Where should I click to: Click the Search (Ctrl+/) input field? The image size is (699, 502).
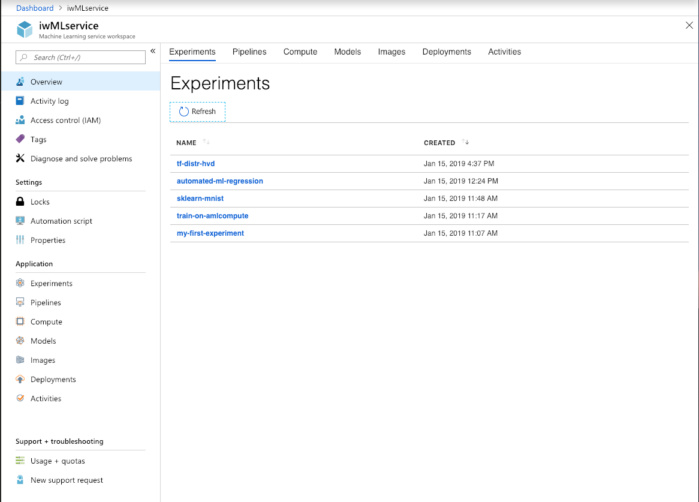[x=81, y=57]
